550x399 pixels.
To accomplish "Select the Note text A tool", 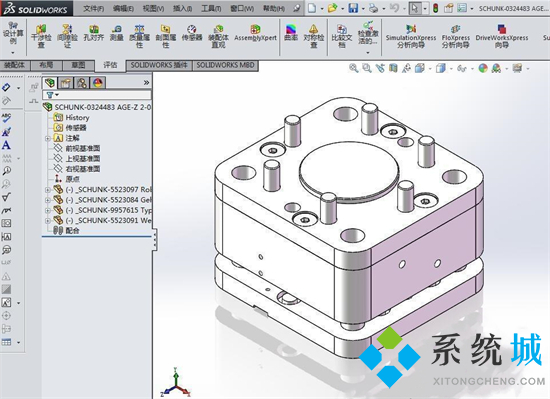I will 6,145.
